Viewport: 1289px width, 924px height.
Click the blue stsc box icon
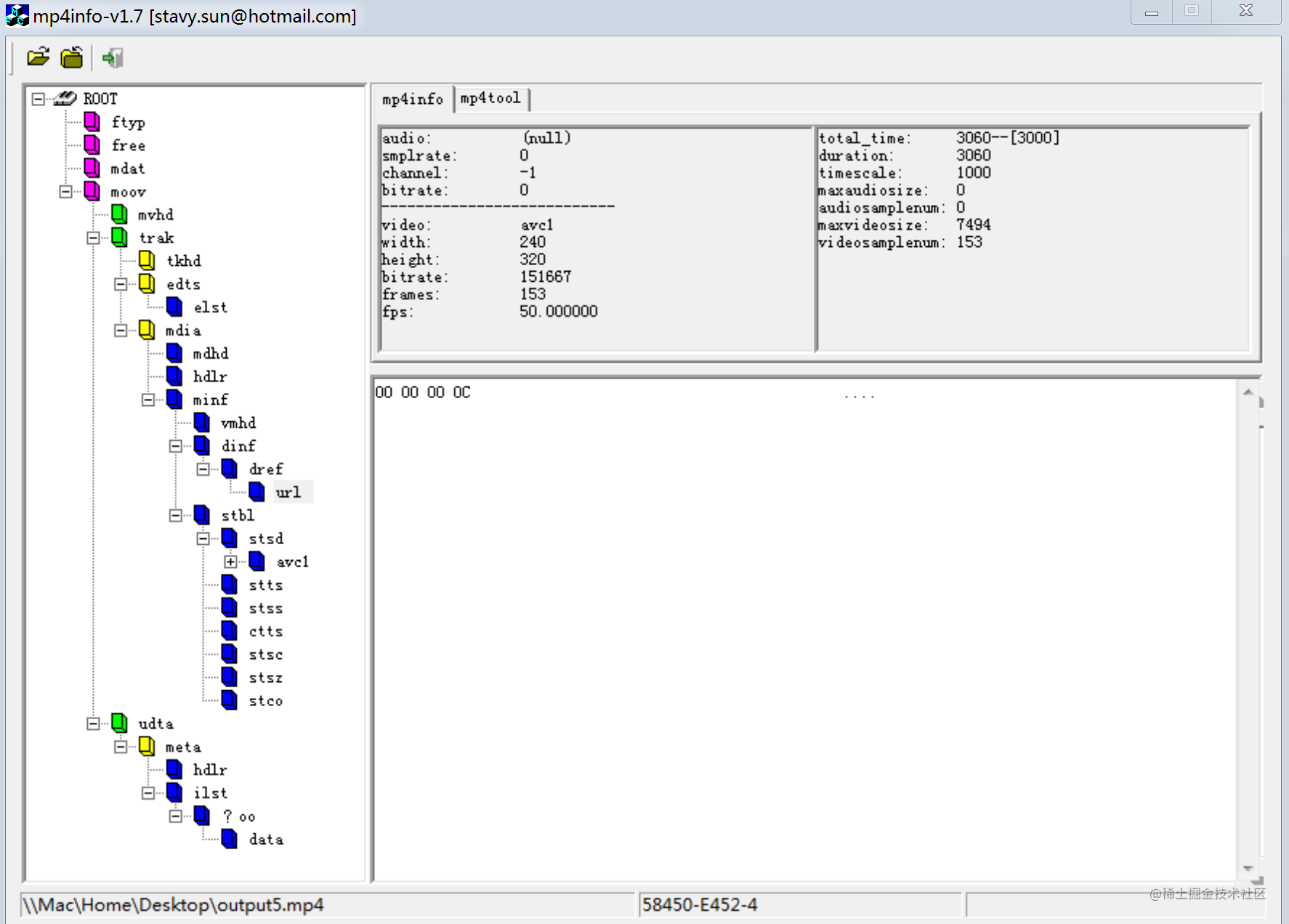pos(230,654)
